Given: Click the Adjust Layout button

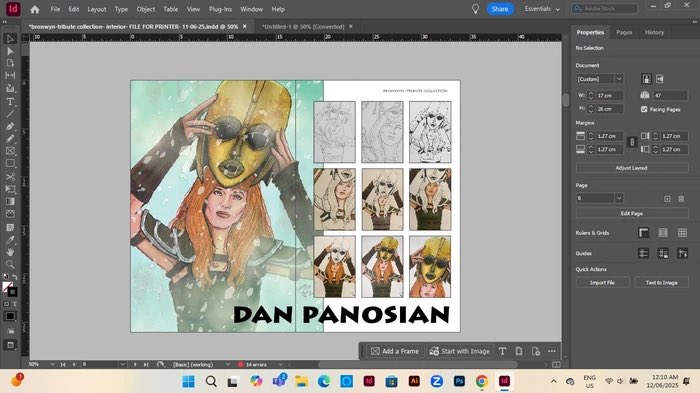Looking at the screenshot, I should 632,168.
